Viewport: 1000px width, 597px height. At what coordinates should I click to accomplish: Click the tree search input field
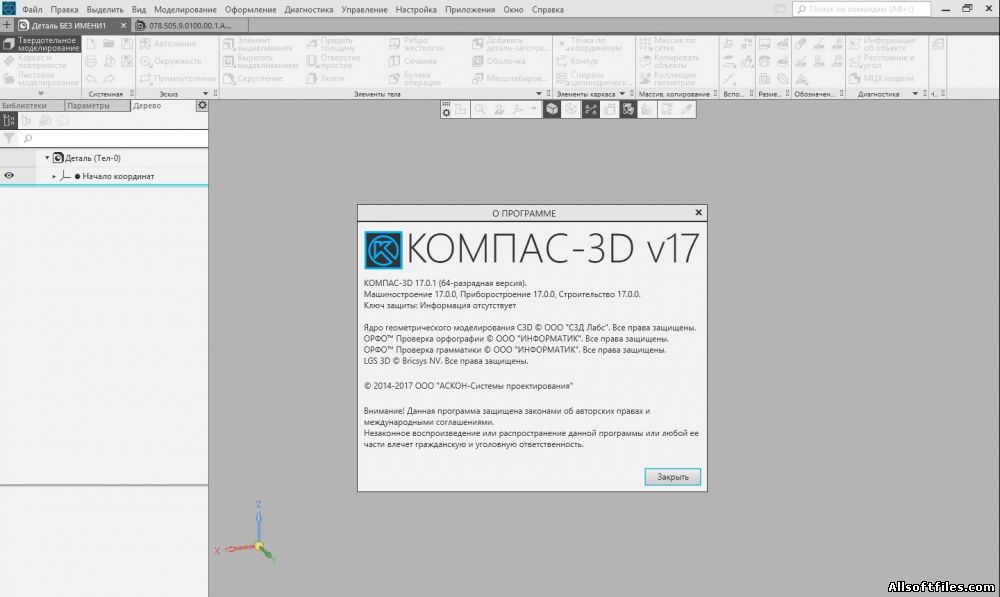pos(114,138)
